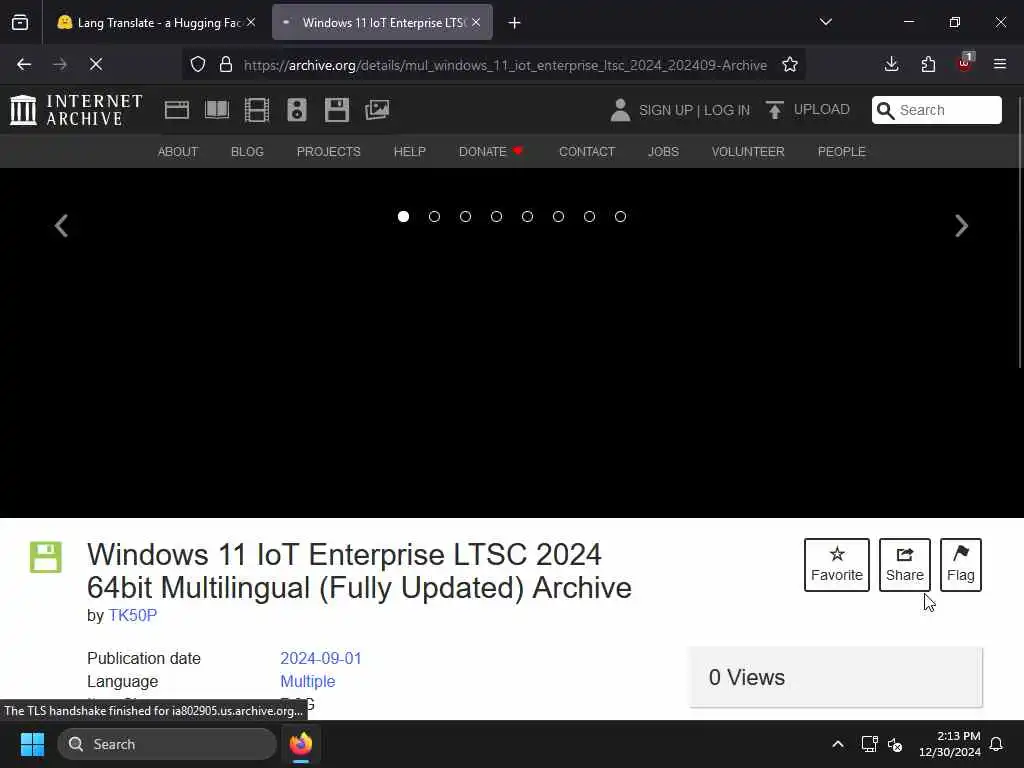Open the HELP menu item
Image resolution: width=1024 pixels, height=768 pixels.
coord(409,152)
